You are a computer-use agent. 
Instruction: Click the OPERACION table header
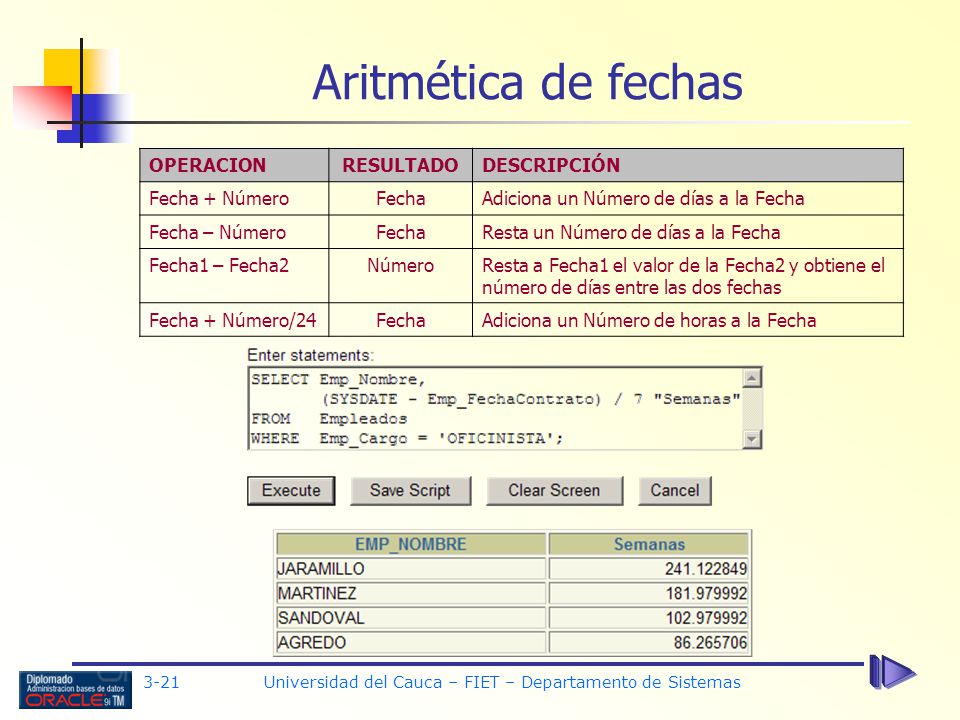pos(234,165)
